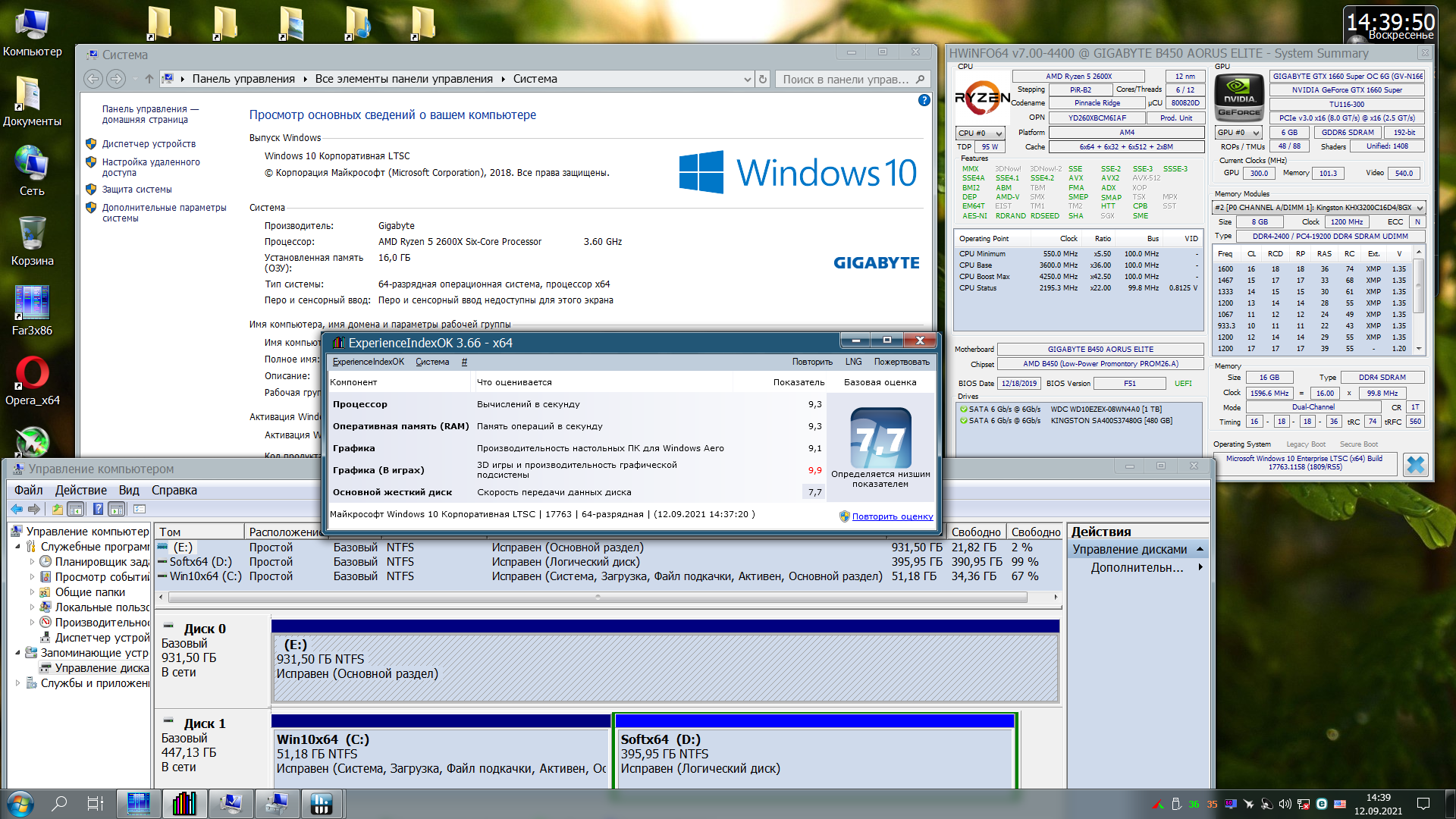The image size is (1456, 819).
Task: Go back in Computer Management toolbar
Action: (17, 509)
